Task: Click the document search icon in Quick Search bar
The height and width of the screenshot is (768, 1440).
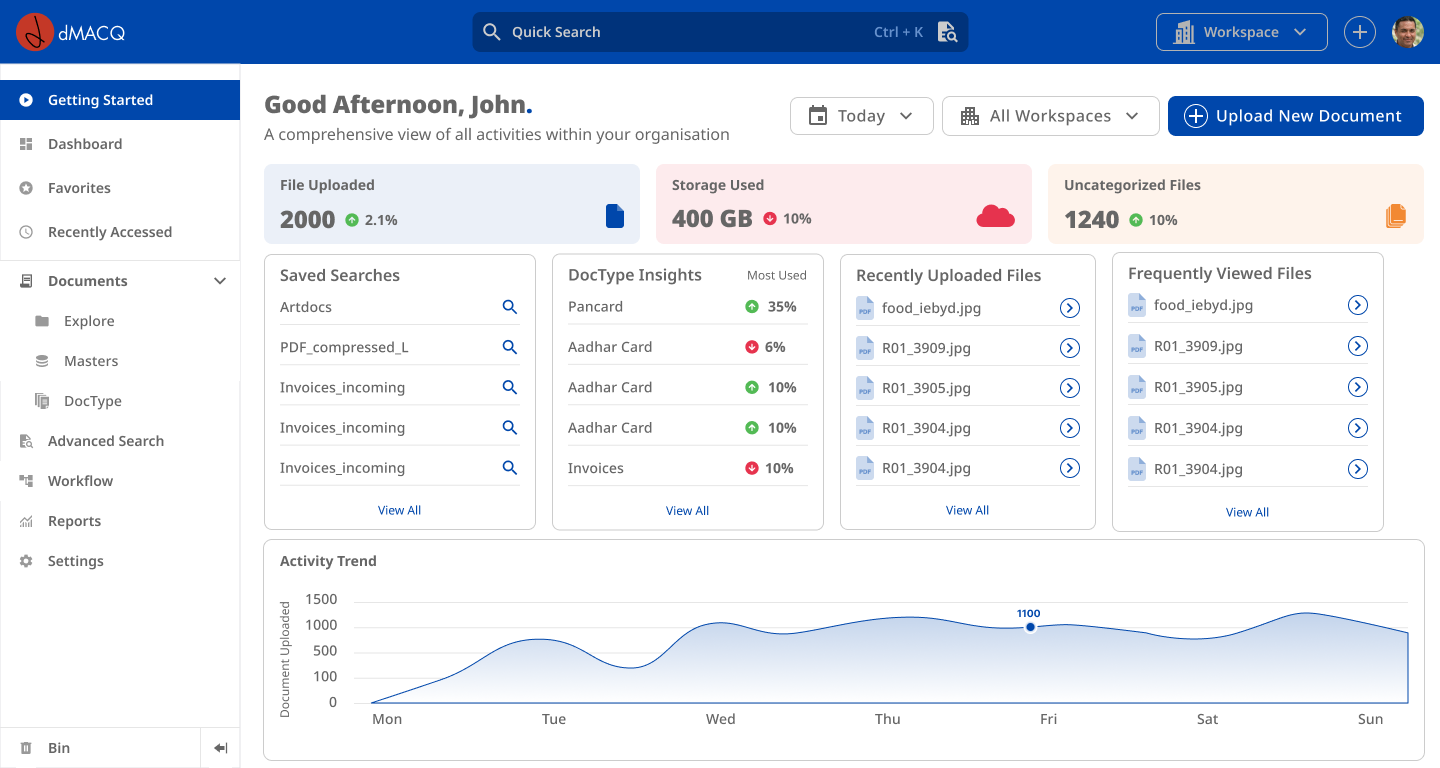Action: click(947, 32)
